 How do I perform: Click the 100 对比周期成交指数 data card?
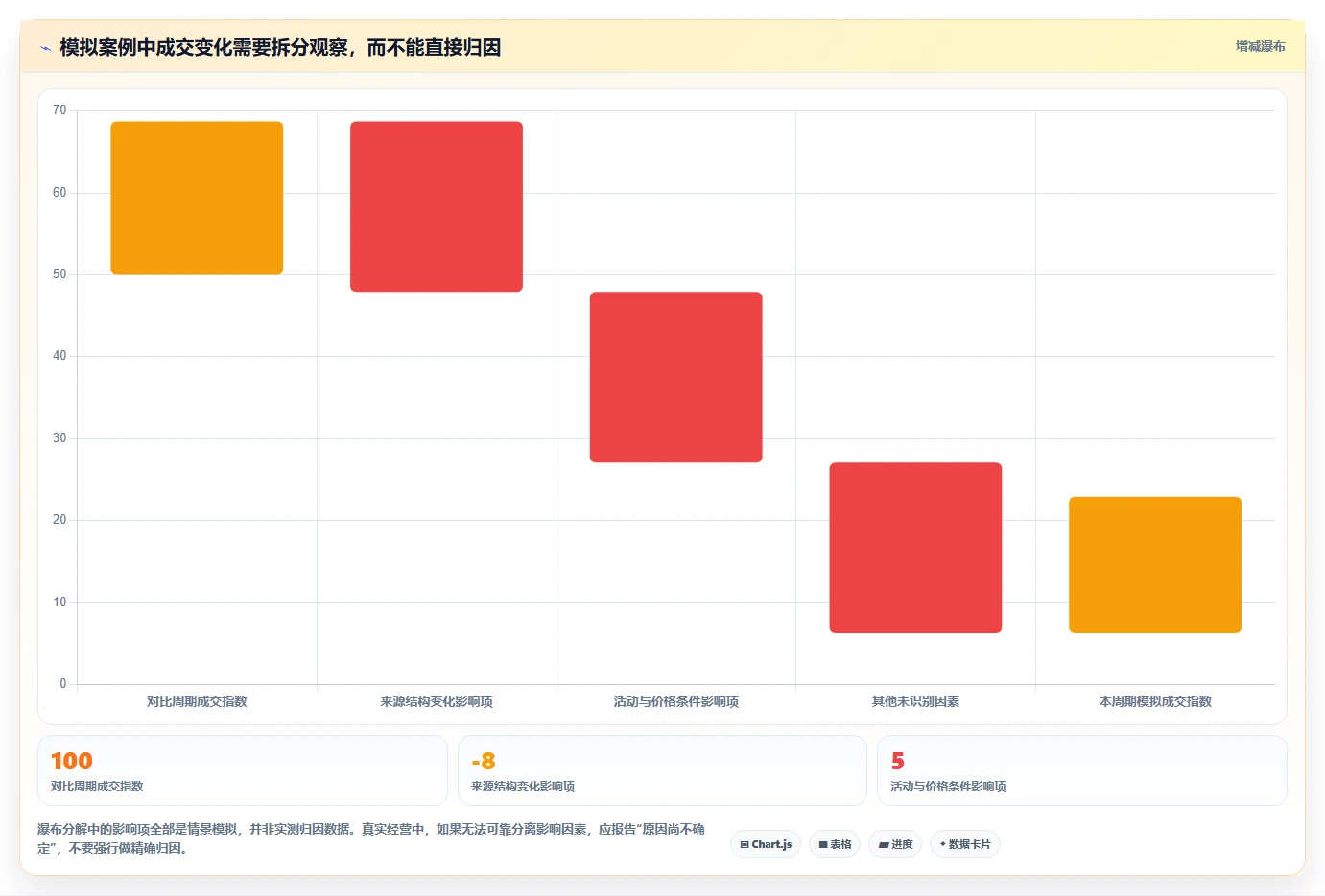pos(243,770)
